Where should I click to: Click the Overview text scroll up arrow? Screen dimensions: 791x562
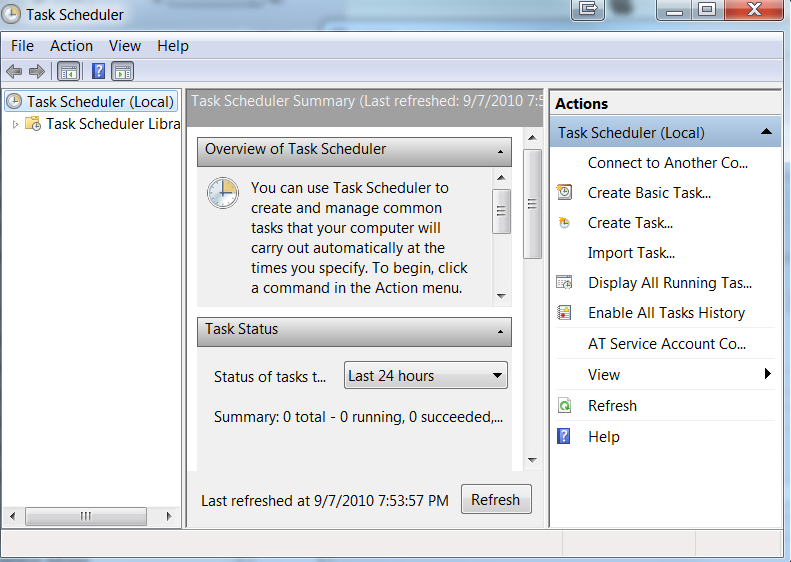point(501,178)
